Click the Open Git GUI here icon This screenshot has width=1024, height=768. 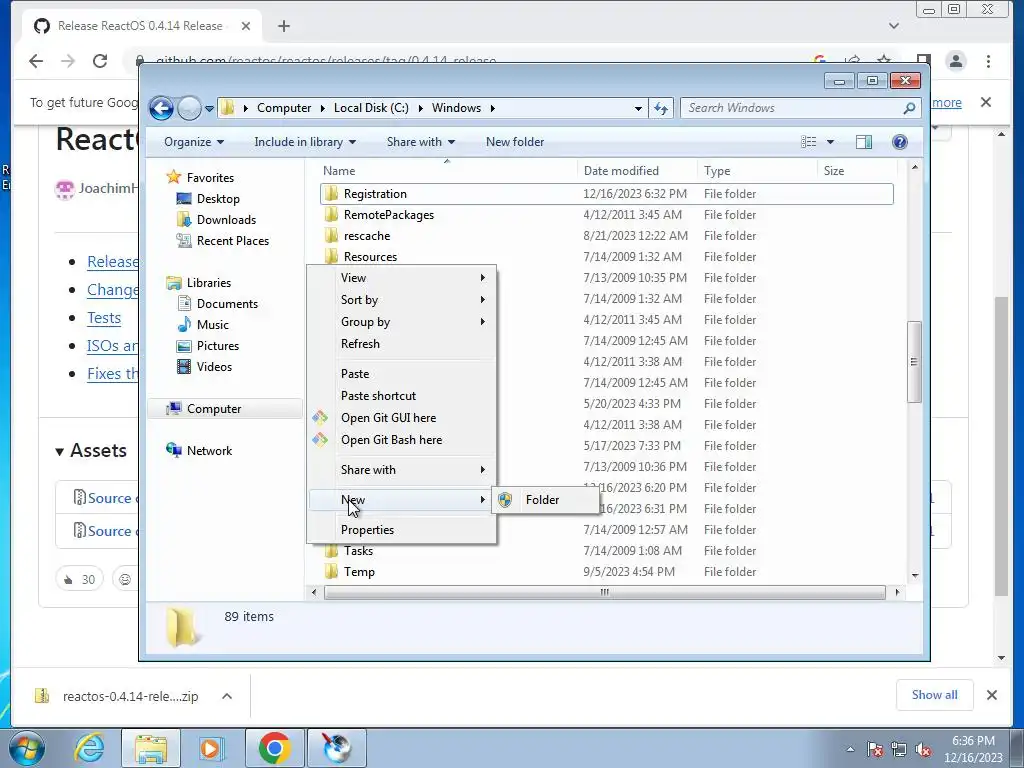tap(320, 418)
